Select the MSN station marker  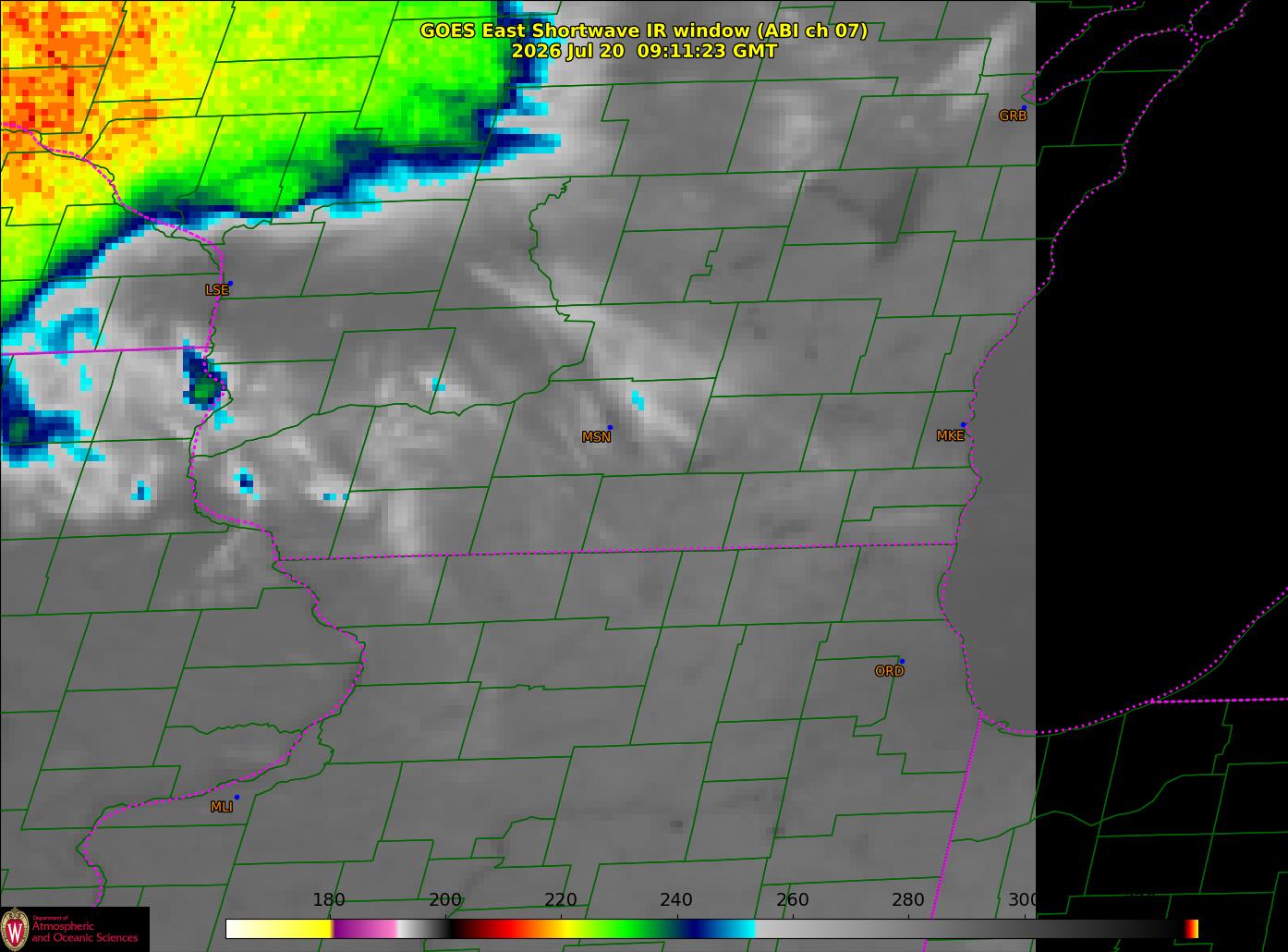pyautogui.click(x=610, y=427)
